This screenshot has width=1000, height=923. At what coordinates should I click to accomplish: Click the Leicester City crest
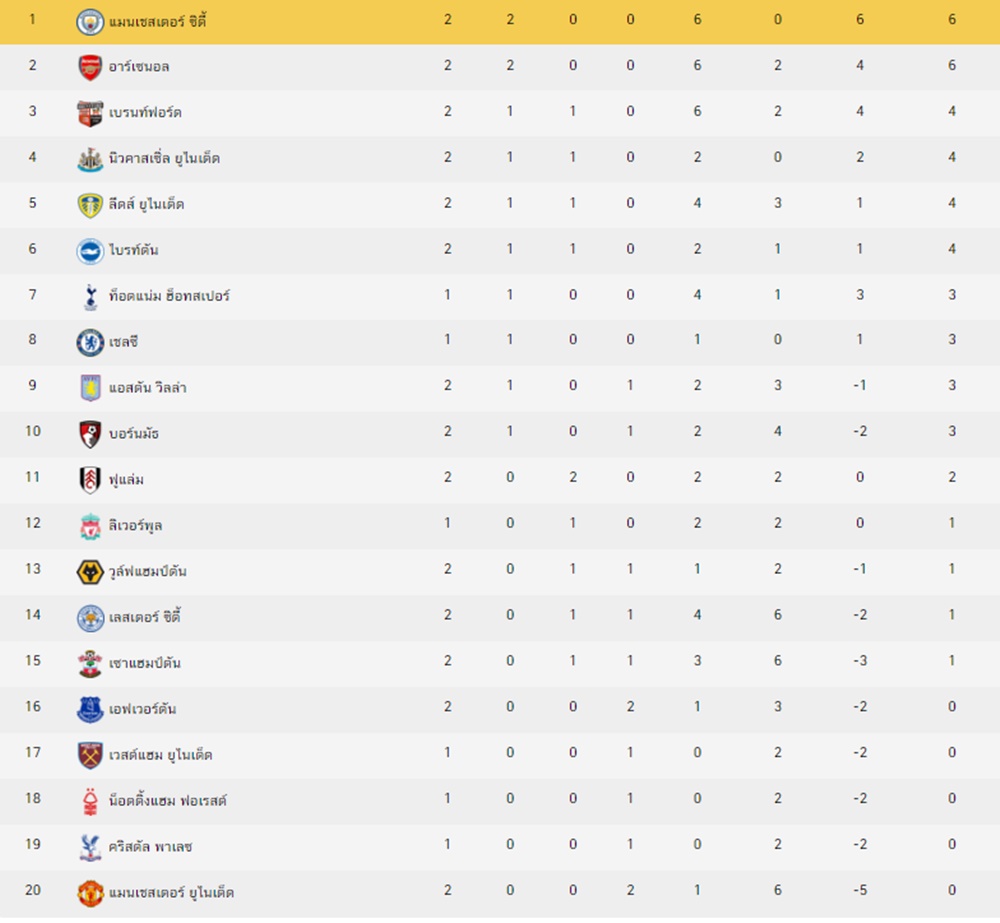(x=90, y=618)
